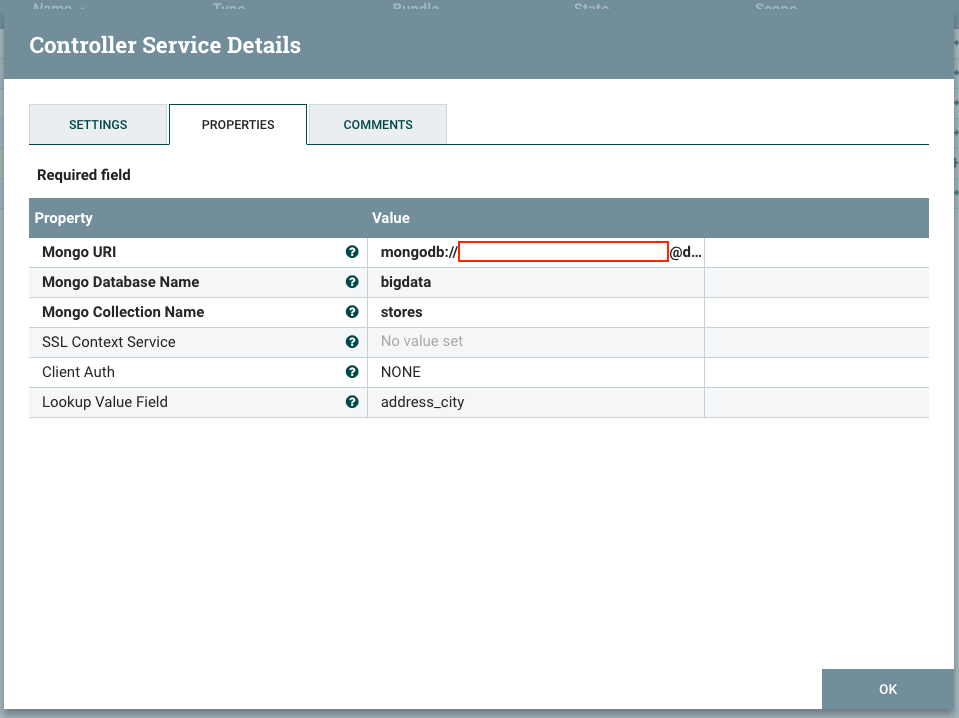This screenshot has height=718, width=959.
Task: Show help tooltip for Client Auth
Action: click(352, 372)
